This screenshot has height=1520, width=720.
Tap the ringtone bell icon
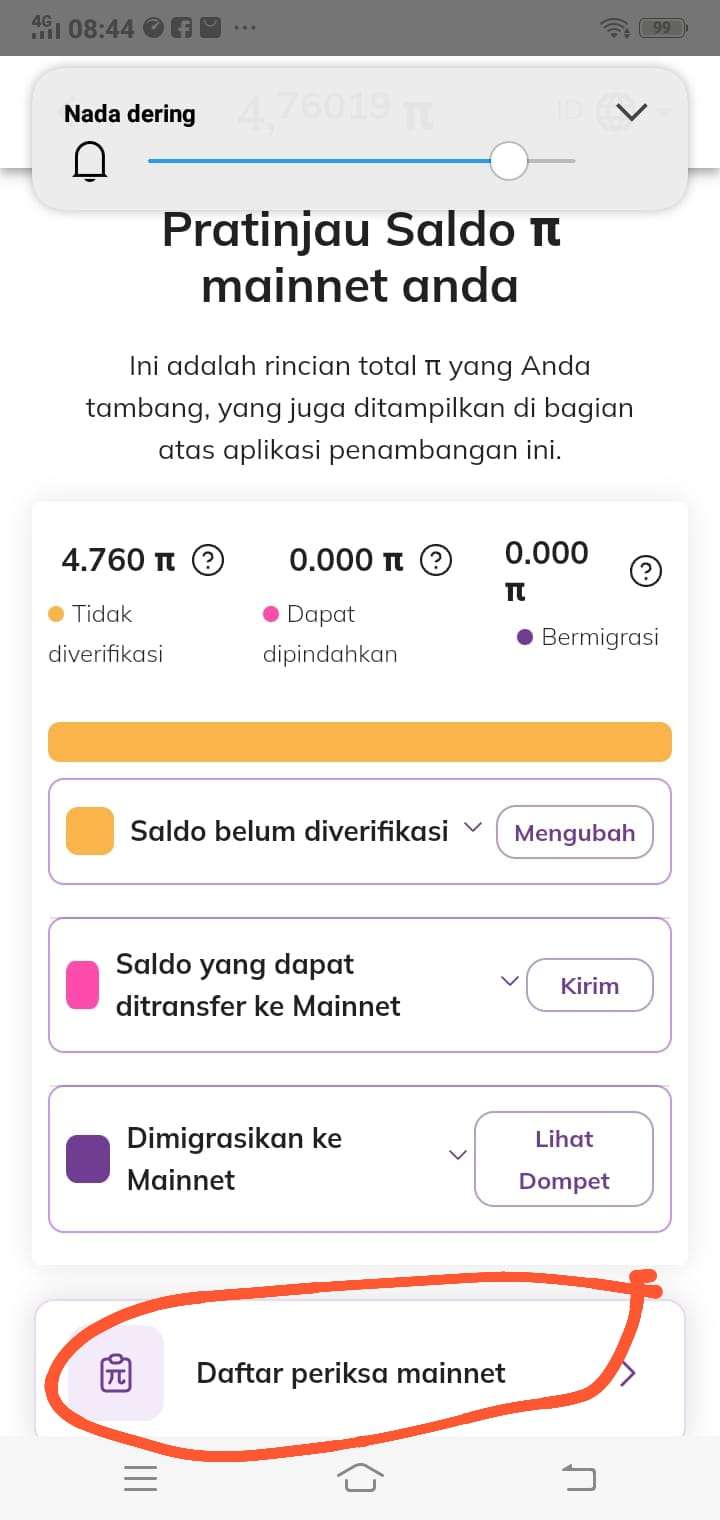[x=89, y=160]
